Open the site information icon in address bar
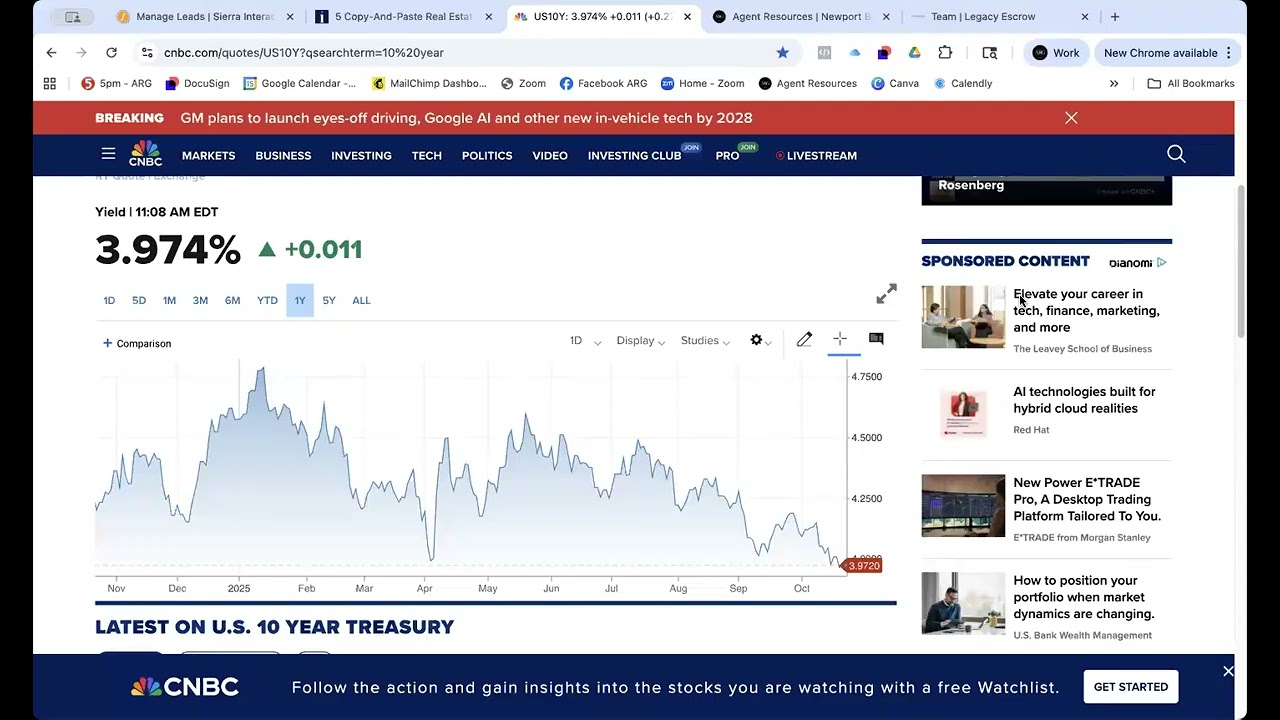The image size is (1280, 720). coord(147,52)
